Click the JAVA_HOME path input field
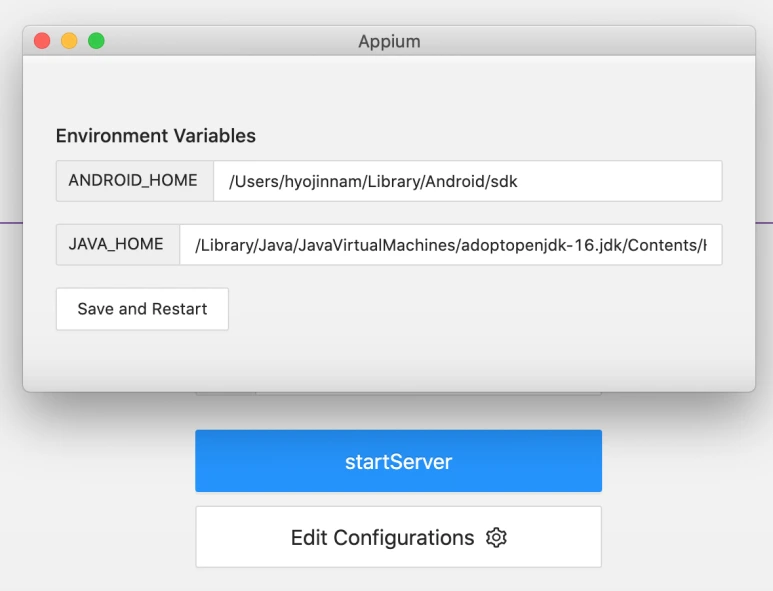The height and width of the screenshot is (591, 773). click(x=451, y=244)
